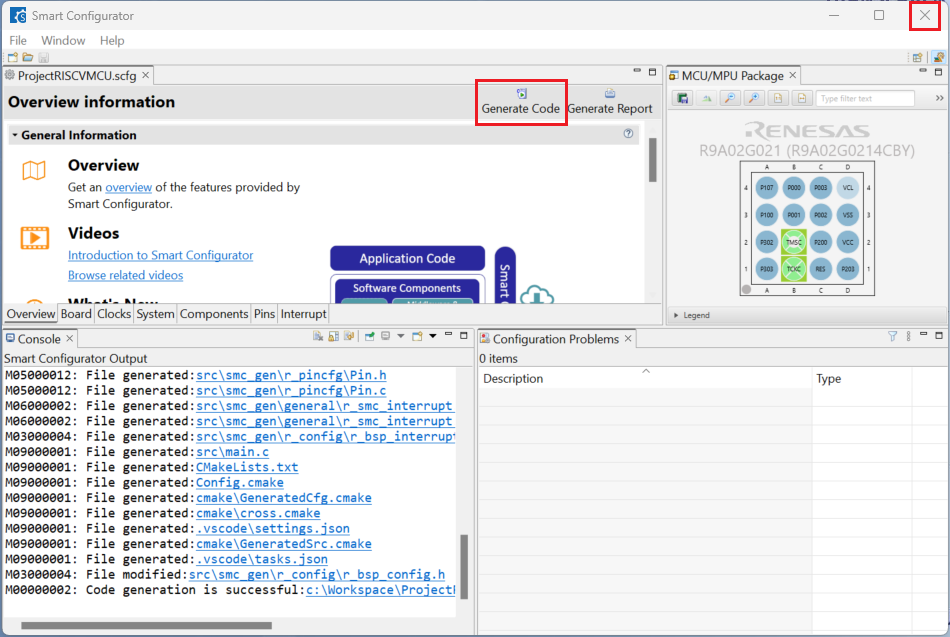950x637 pixels.
Task: Close the Configuration Problems tab
Action: (628, 338)
